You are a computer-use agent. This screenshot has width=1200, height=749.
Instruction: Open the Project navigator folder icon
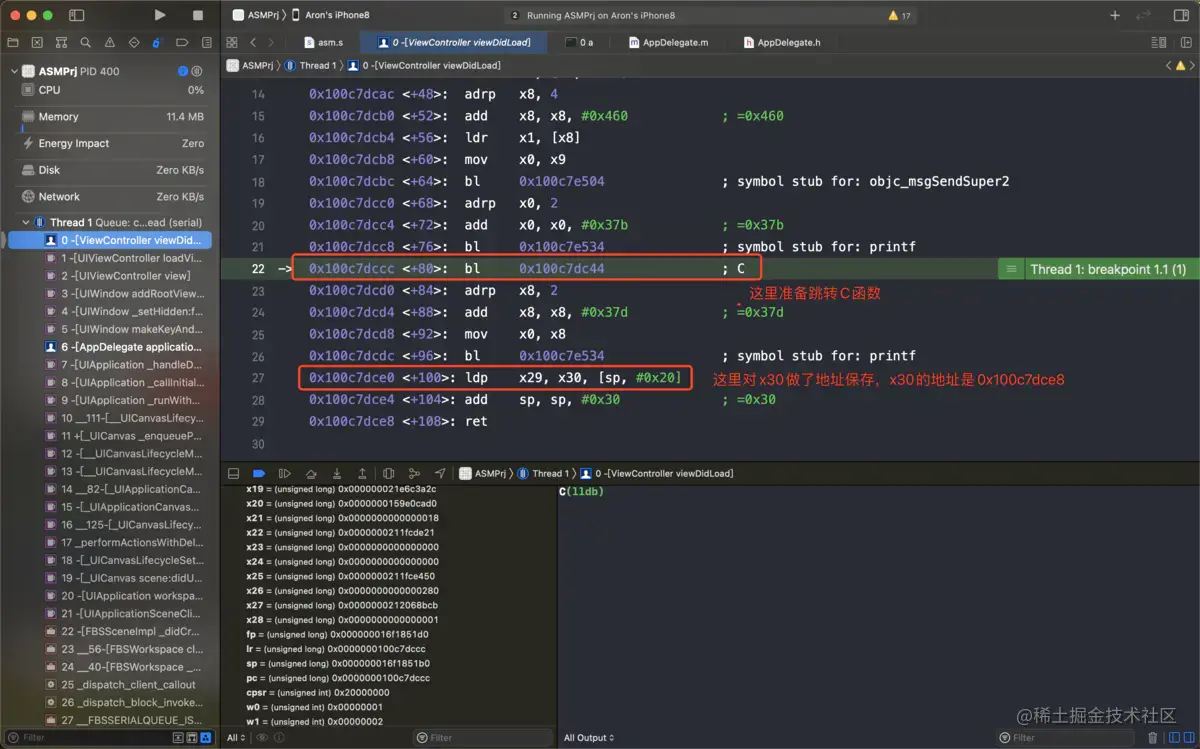pyautogui.click(x=13, y=43)
